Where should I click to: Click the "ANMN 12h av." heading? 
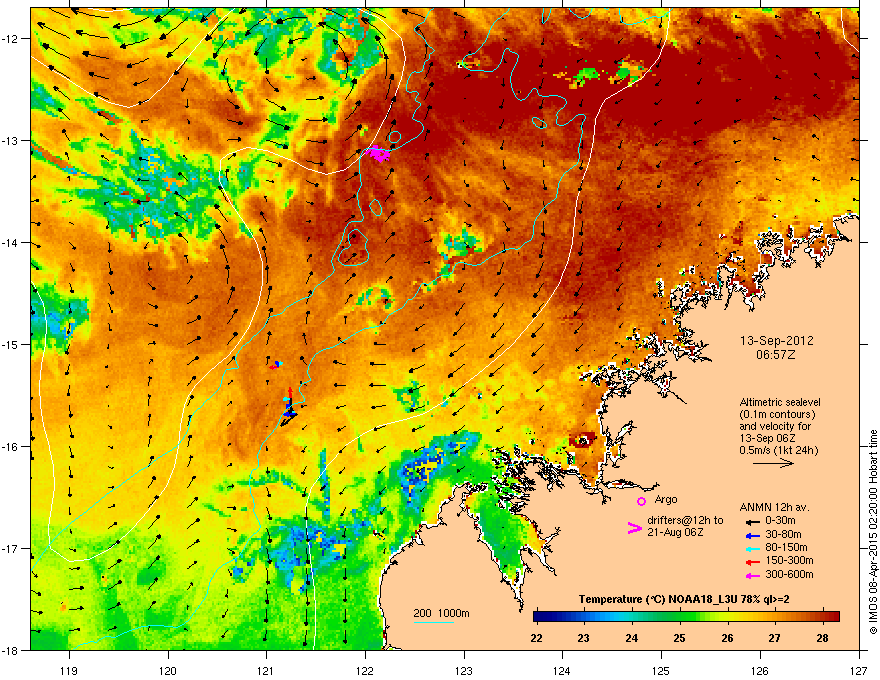pyautogui.click(x=774, y=507)
